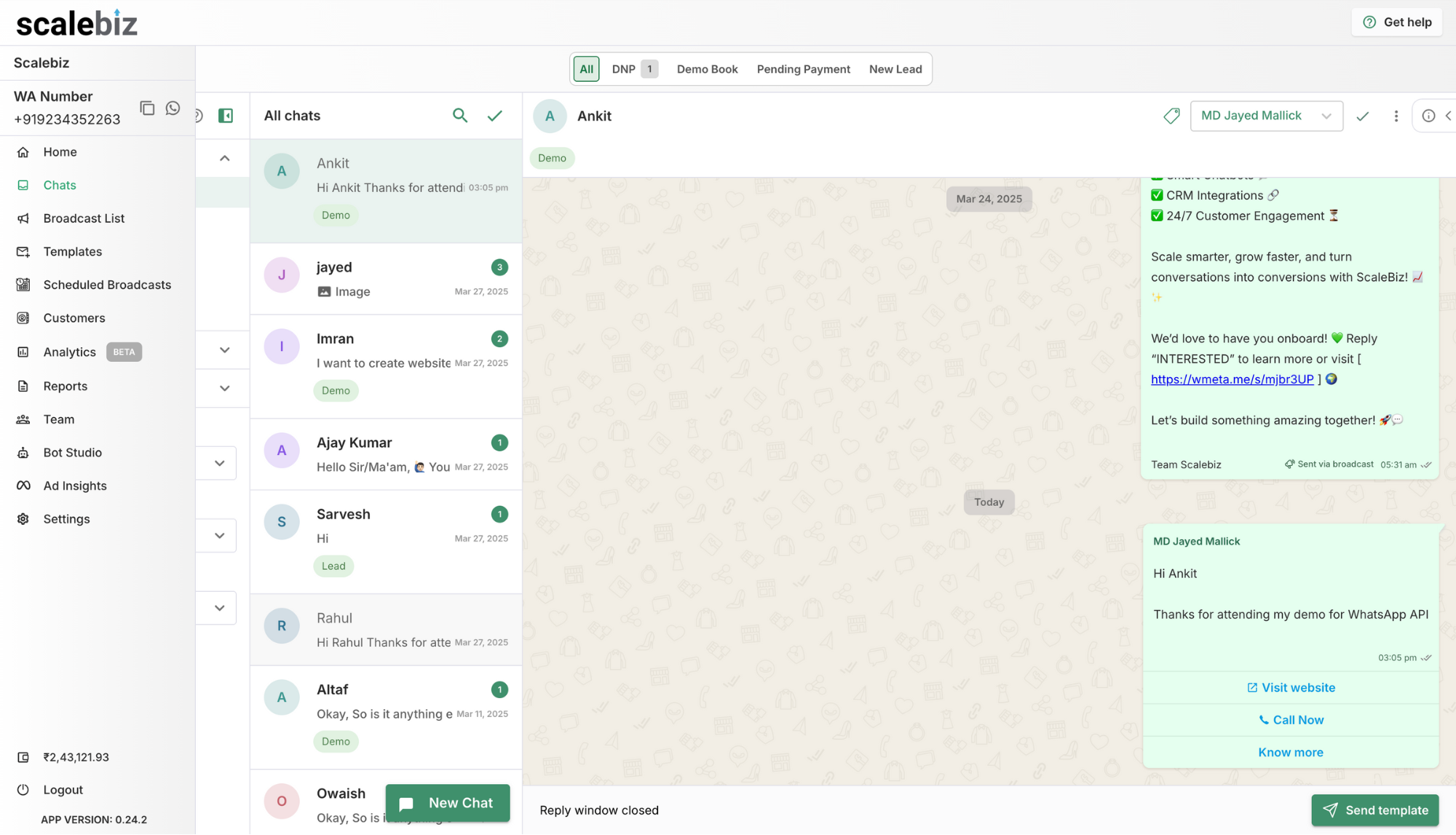
Task: Open the three-dot chat options menu
Action: click(x=1396, y=116)
